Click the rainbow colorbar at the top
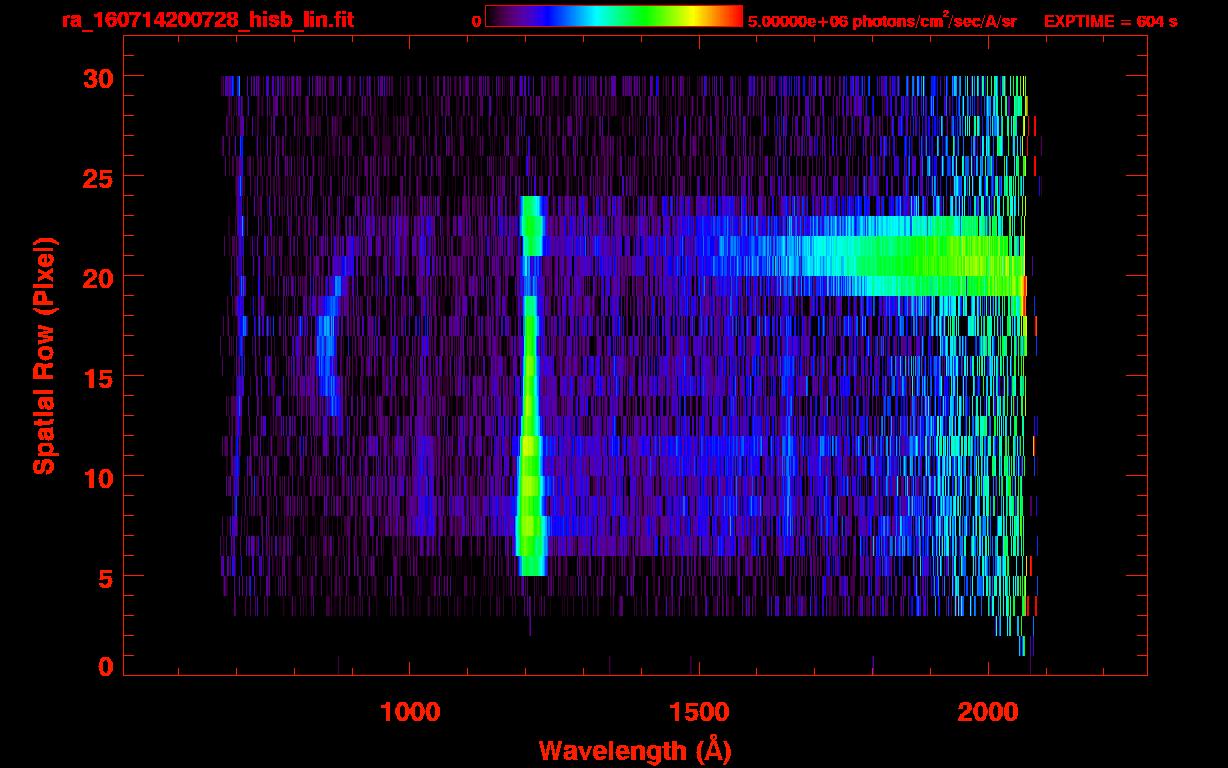 click(613, 16)
